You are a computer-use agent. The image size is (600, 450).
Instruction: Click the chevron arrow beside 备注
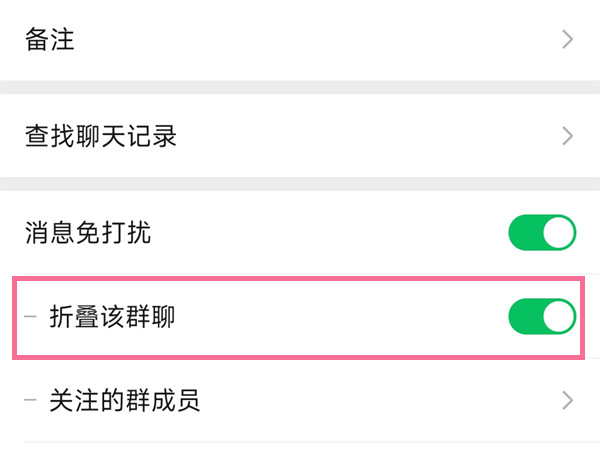(x=568, y=40)
